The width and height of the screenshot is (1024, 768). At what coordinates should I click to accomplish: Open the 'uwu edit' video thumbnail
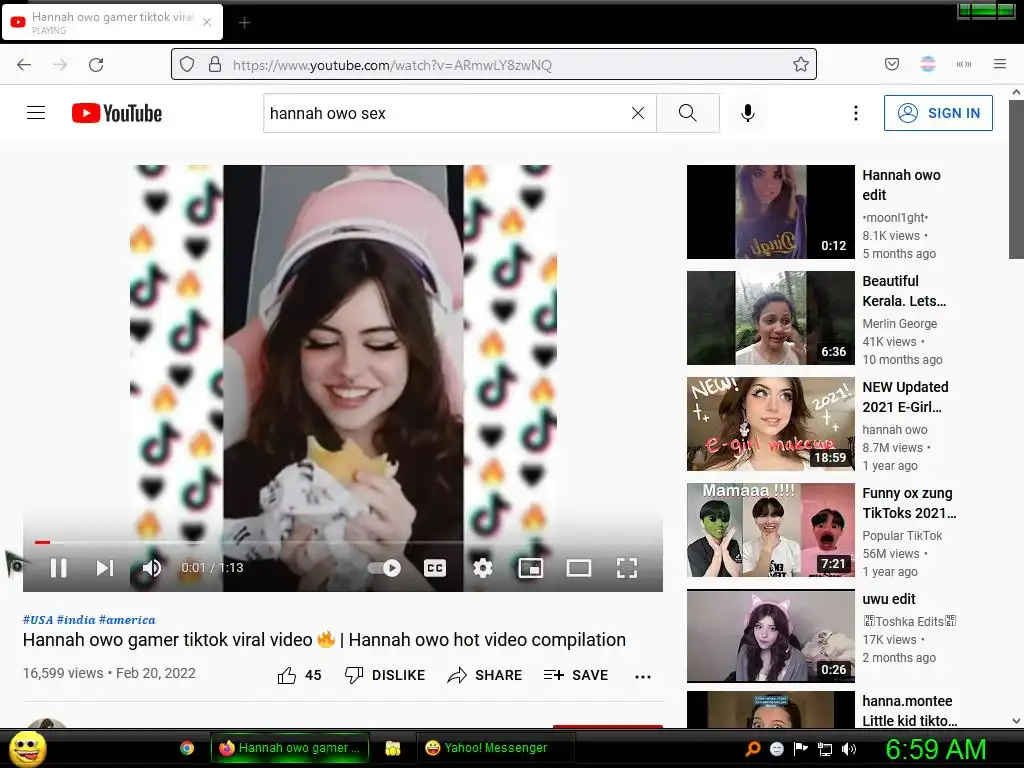click(x=771, y=636)
